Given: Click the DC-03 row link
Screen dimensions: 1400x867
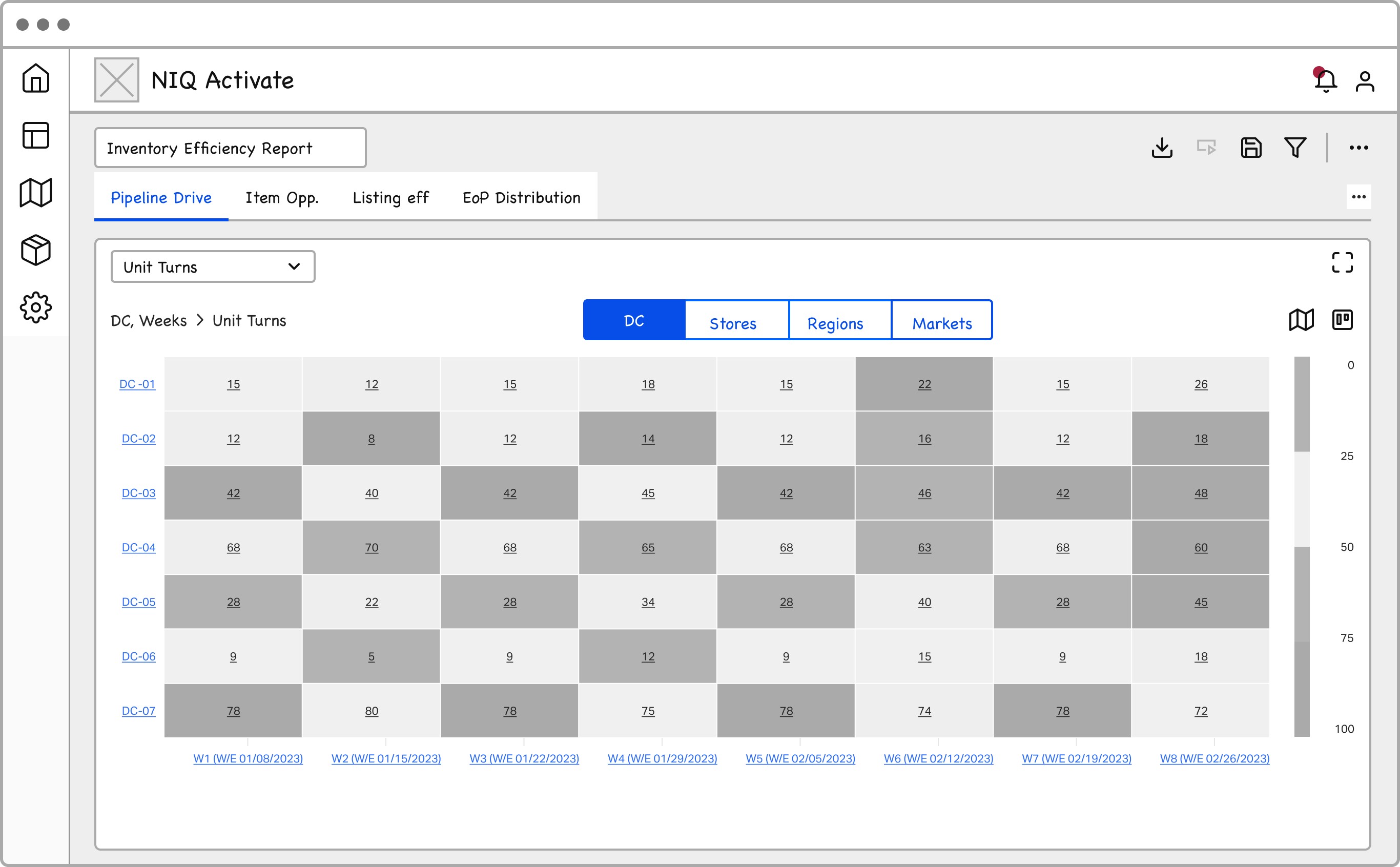Looking at the screenshot, I should [x=138, y=493].
